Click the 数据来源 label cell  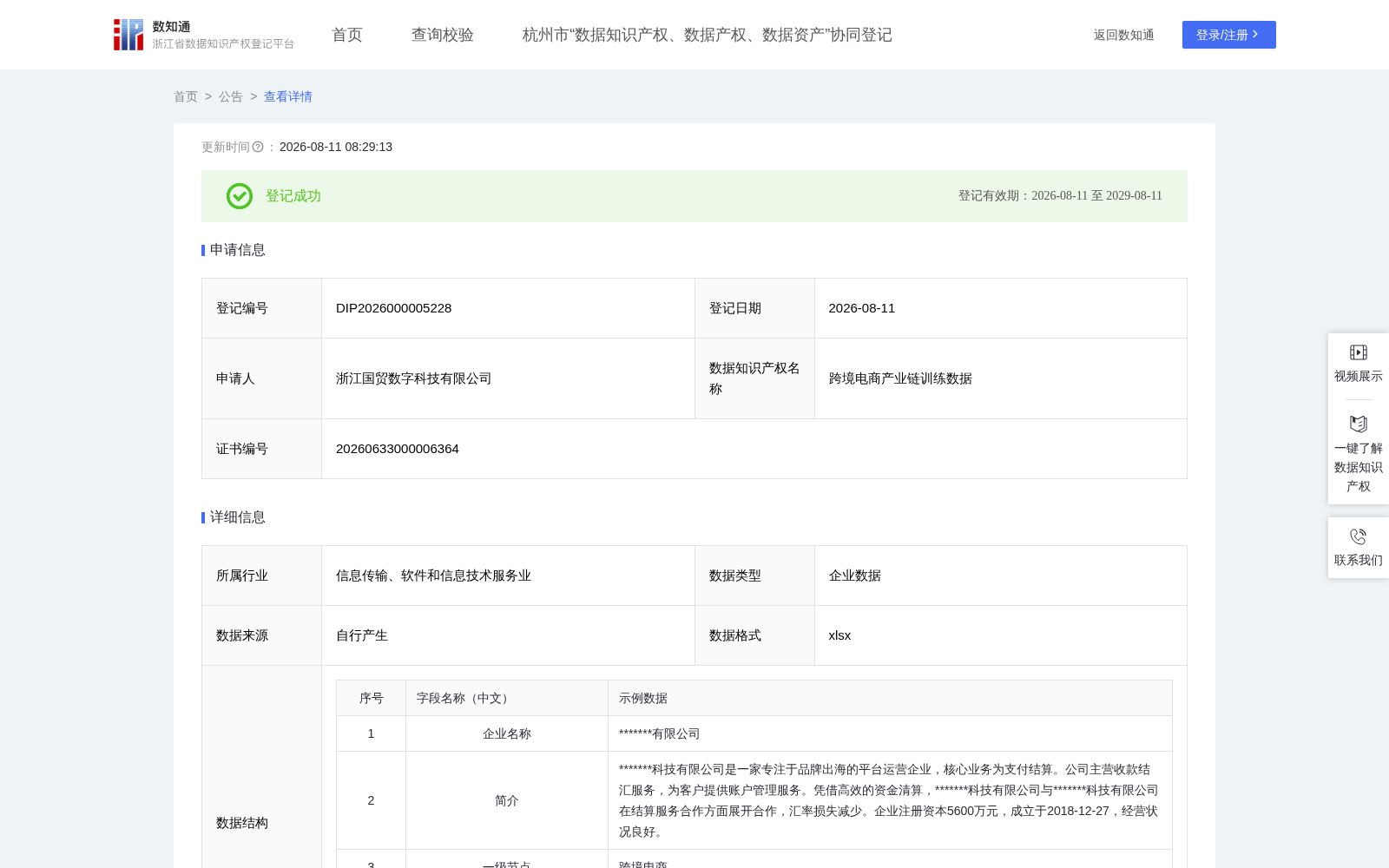point(261,635)
